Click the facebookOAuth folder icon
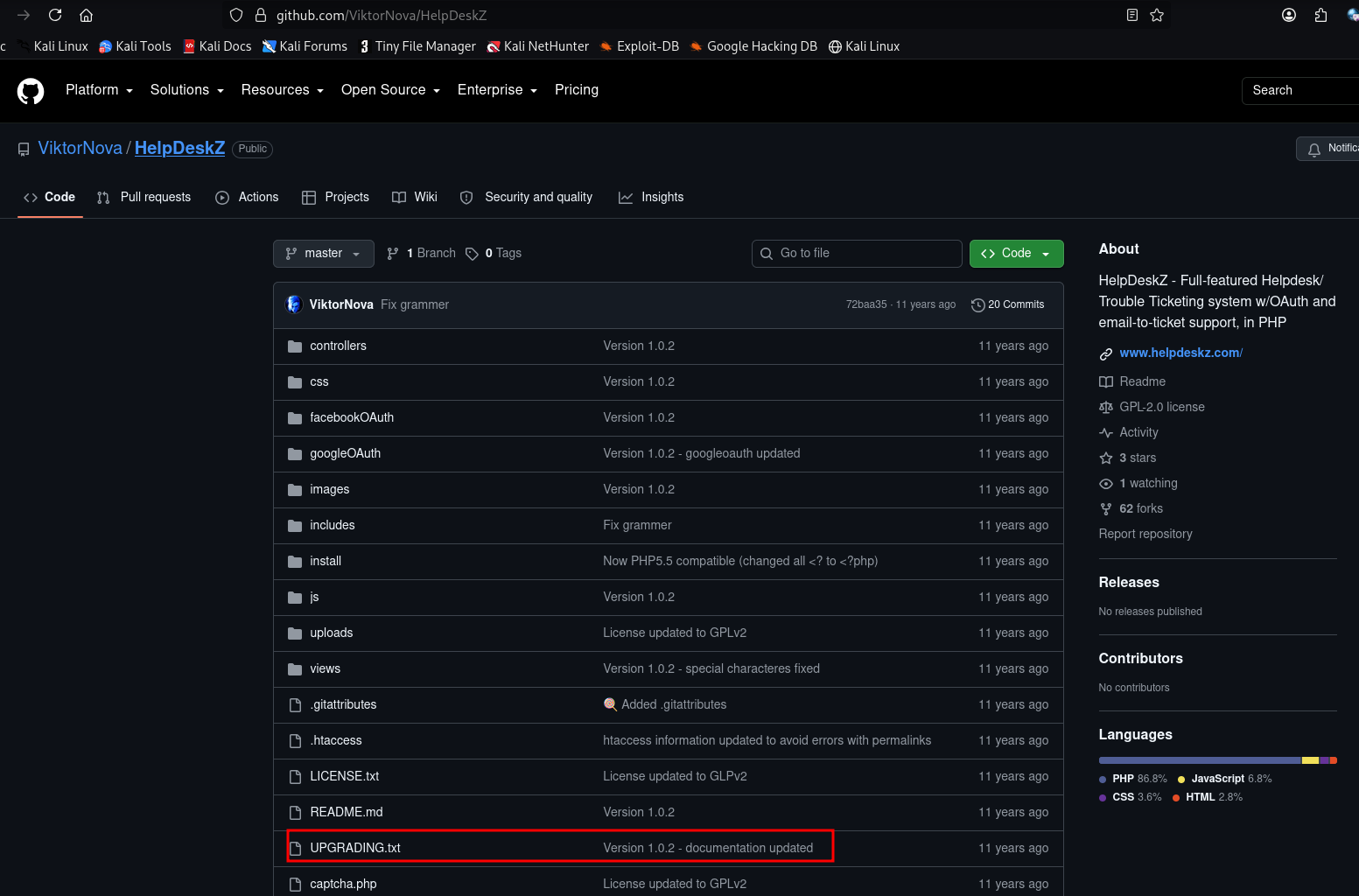This screenshot has width=1359, height=896. 295,418
